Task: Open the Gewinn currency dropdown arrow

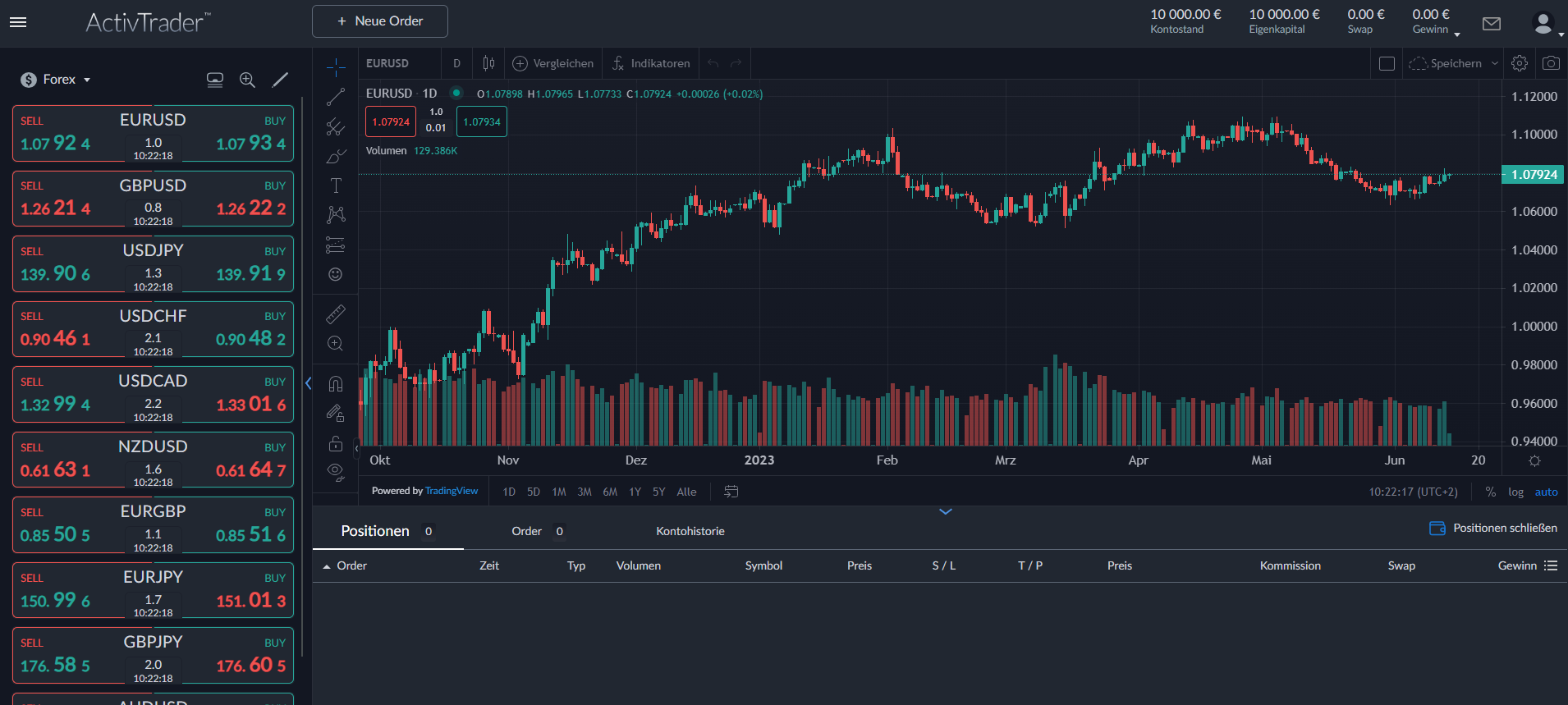Action: tap(1457, 34)
